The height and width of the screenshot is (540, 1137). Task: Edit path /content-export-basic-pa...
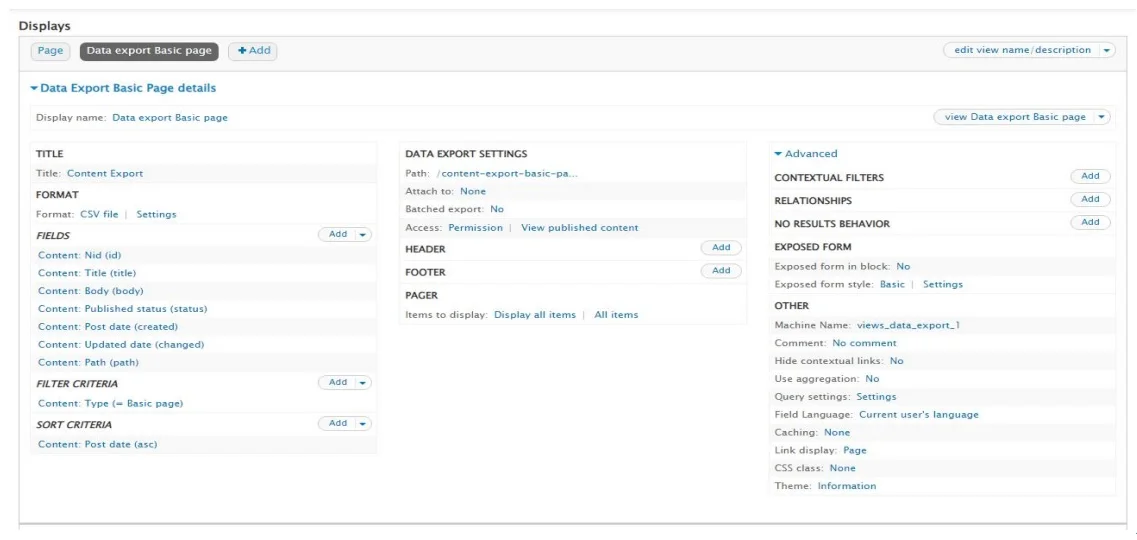[508, 174]
